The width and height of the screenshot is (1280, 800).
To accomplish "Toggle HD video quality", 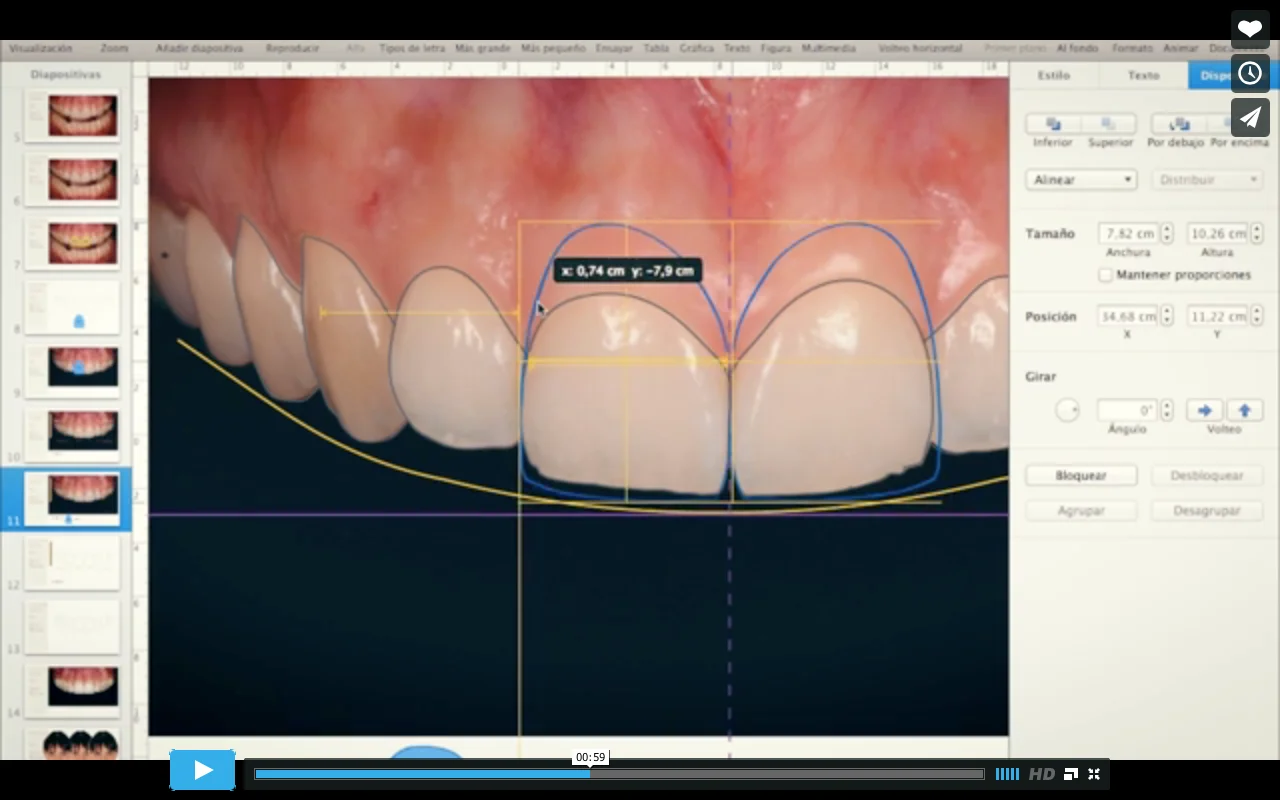I will [x=1041, y=774].
